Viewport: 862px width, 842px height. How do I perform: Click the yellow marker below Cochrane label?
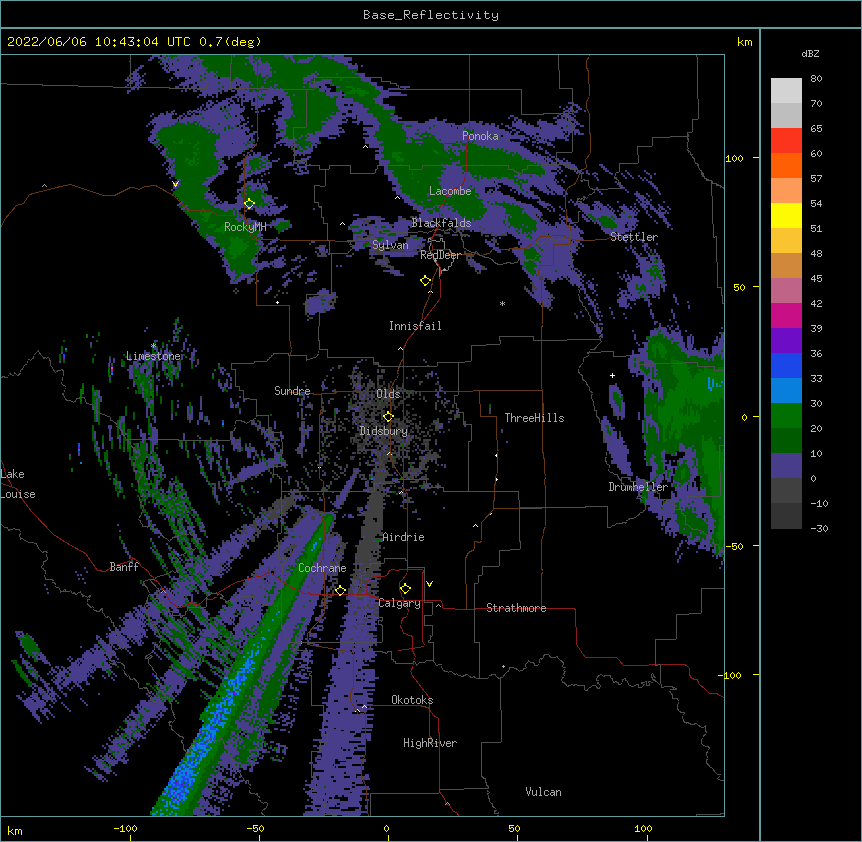340,590
